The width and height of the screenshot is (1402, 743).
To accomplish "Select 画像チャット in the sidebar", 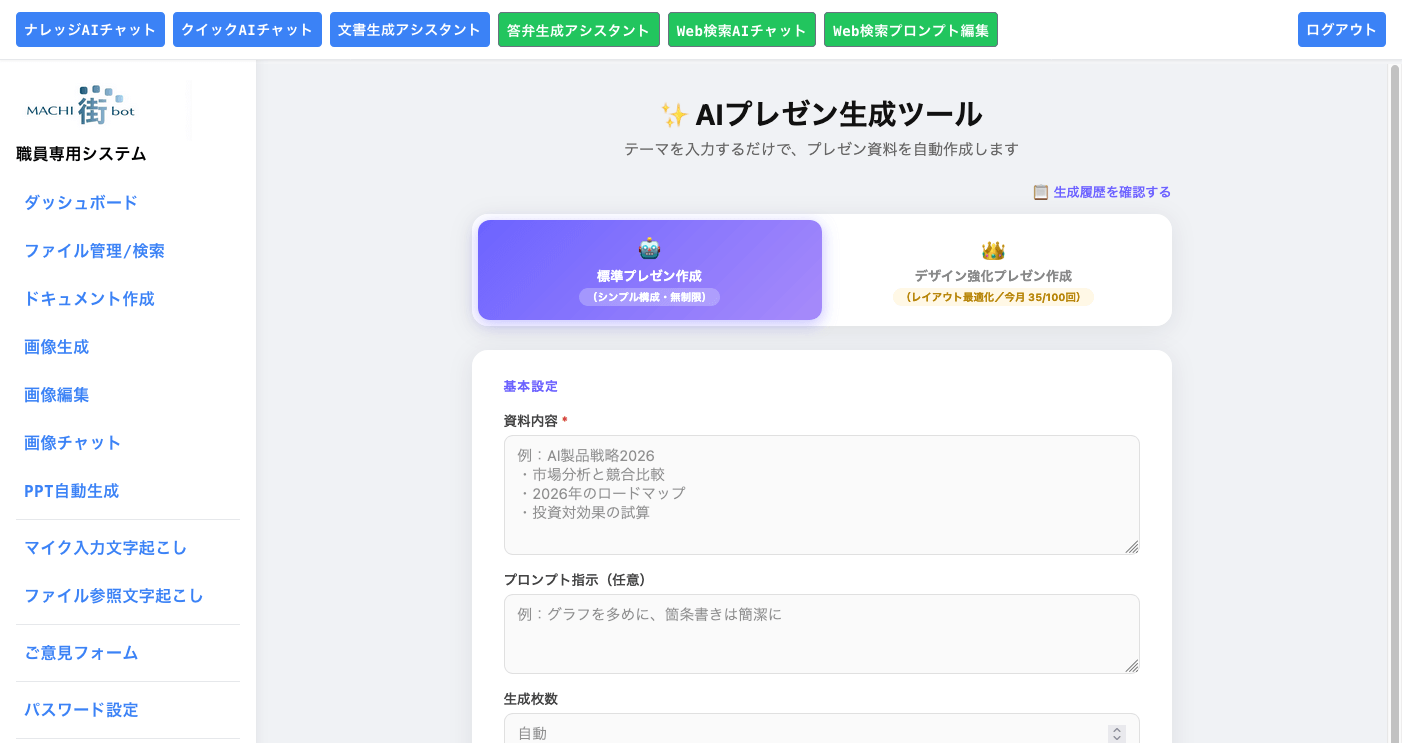I will point(73,443).
